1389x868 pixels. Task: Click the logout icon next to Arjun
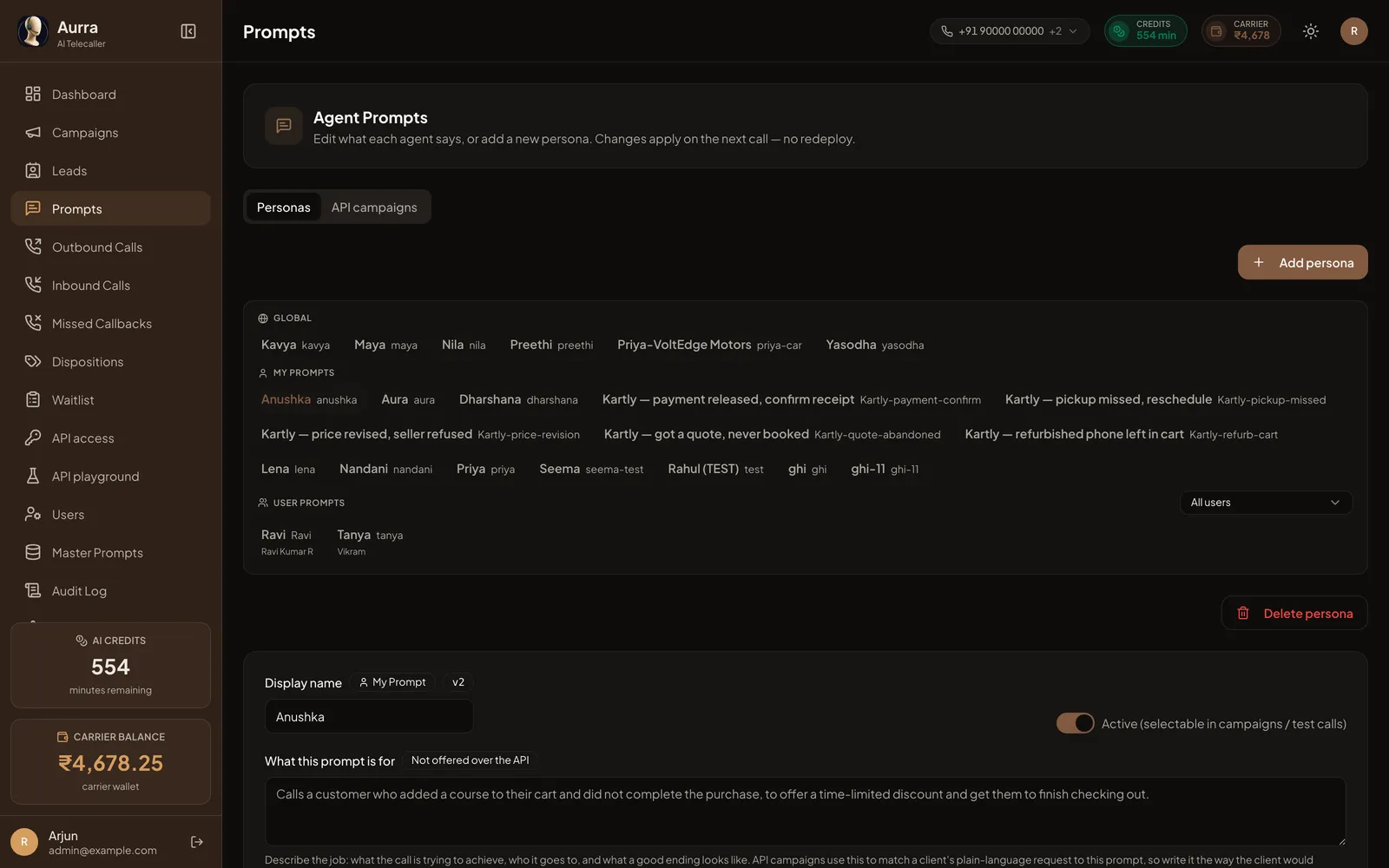point(197,842)
